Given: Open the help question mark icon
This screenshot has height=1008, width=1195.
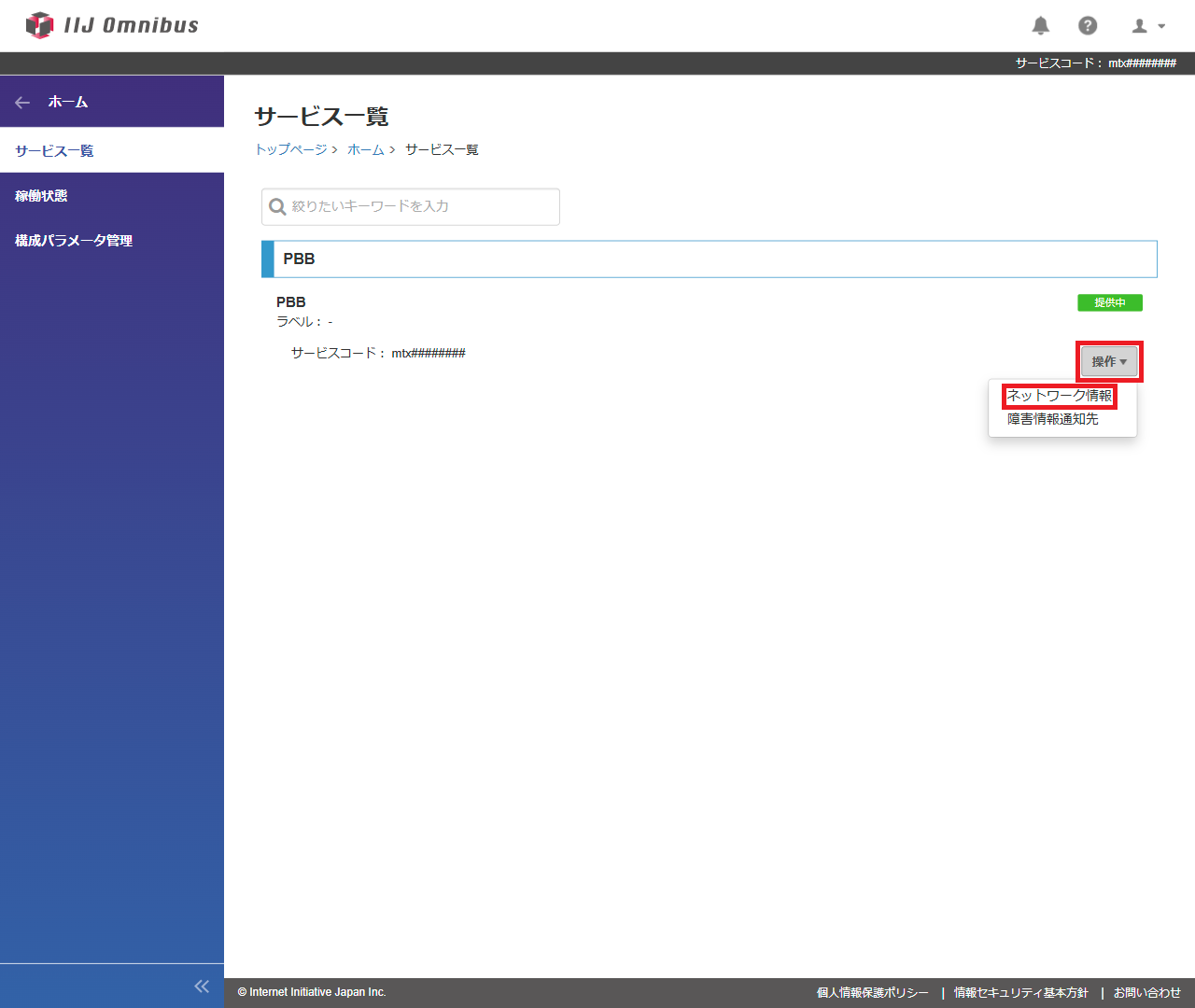Looking at the screenshot, I should (1088, 25).
